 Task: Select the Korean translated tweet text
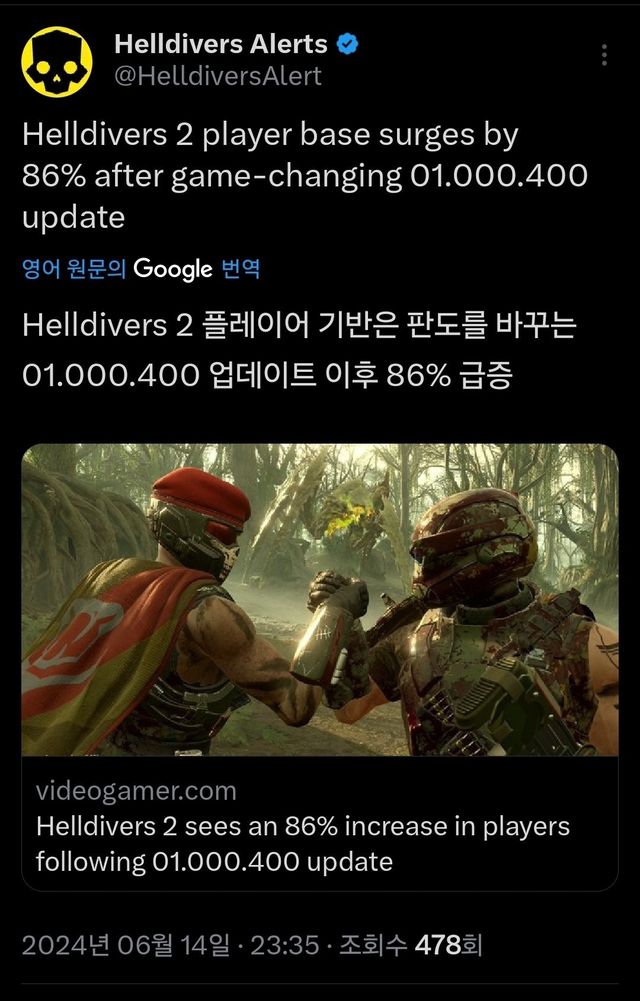click(x=299, y=350)
